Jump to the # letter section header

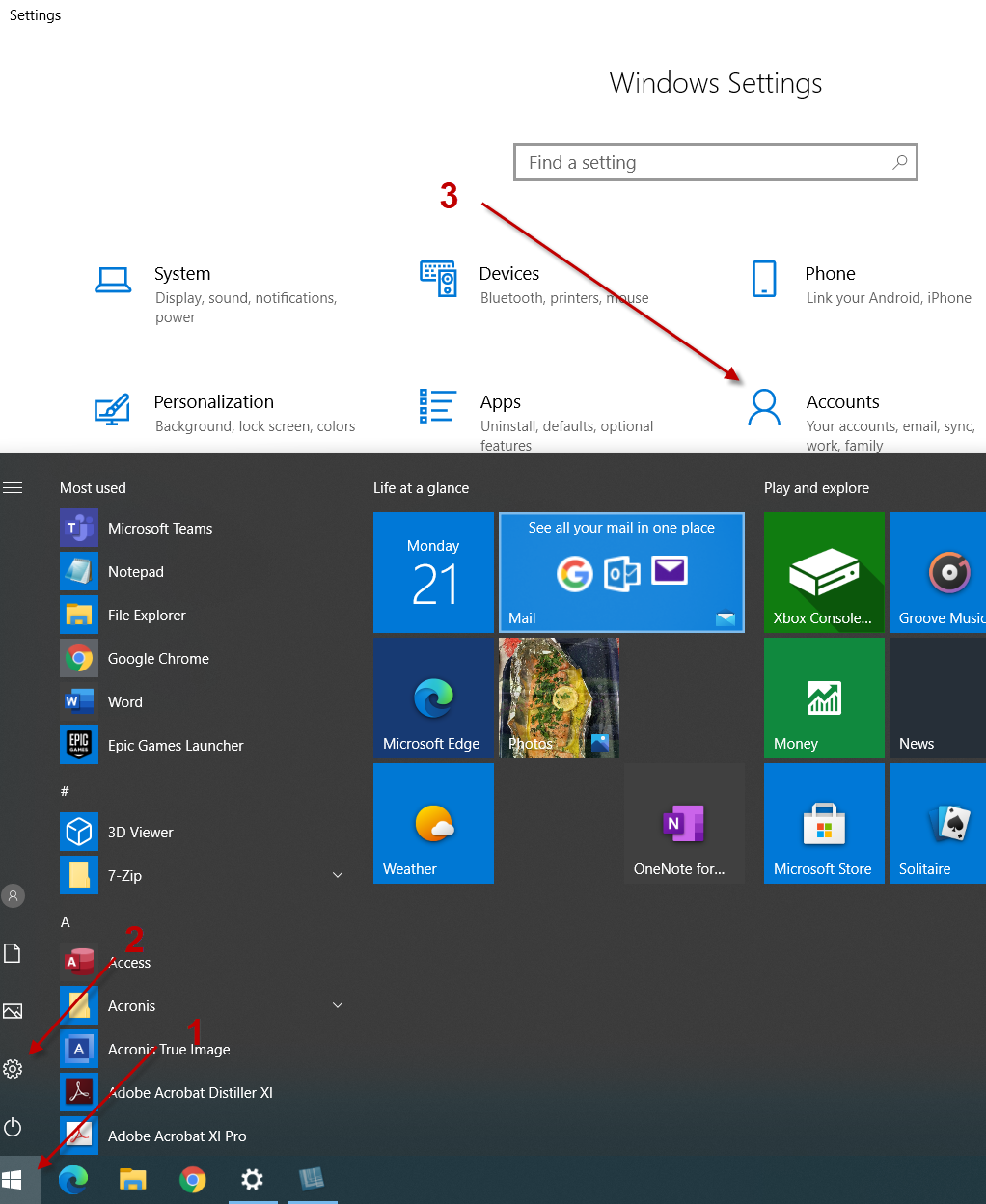pos(65,791)
